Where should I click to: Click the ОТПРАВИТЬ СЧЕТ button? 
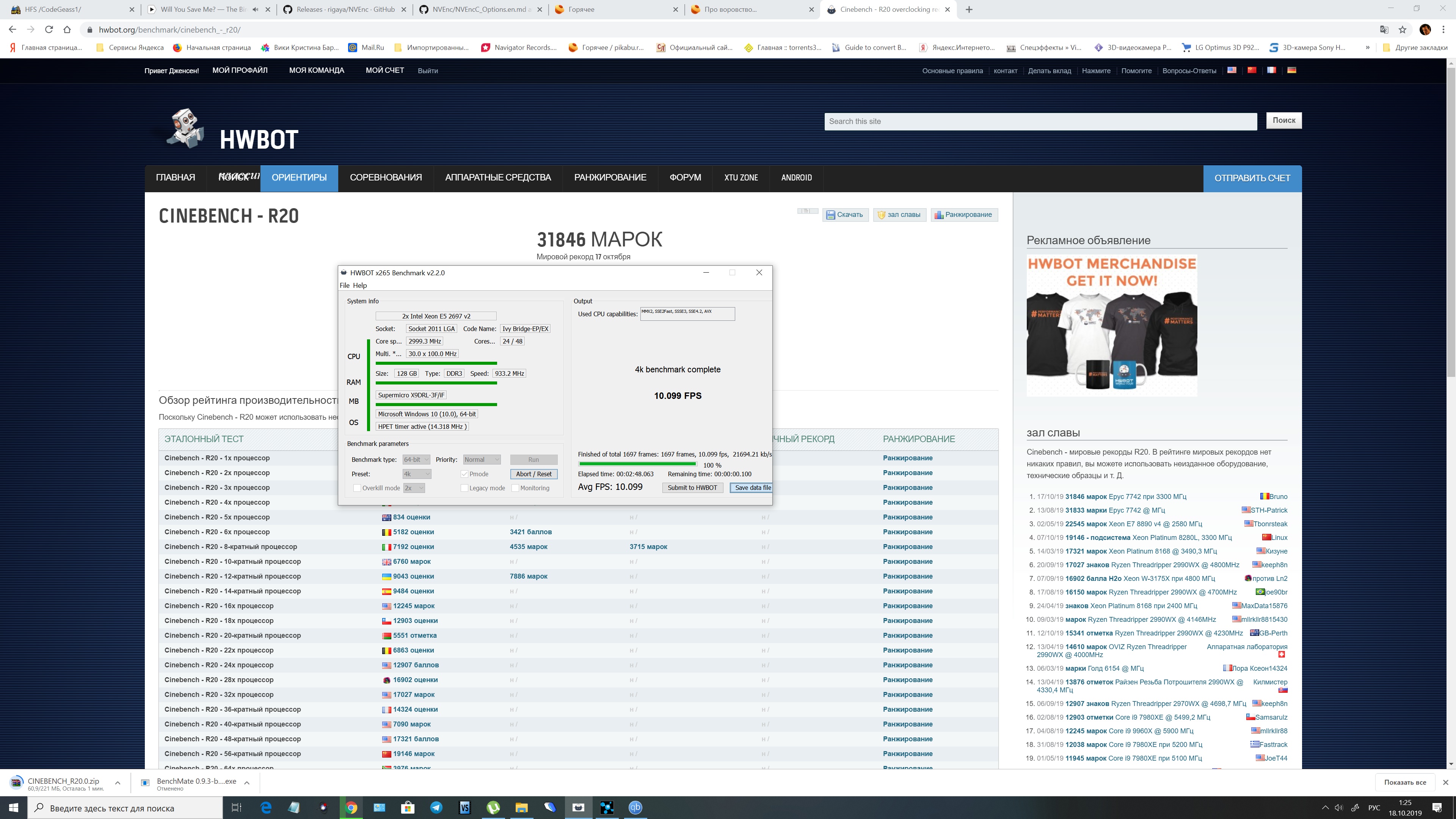tap(1252, 178)
